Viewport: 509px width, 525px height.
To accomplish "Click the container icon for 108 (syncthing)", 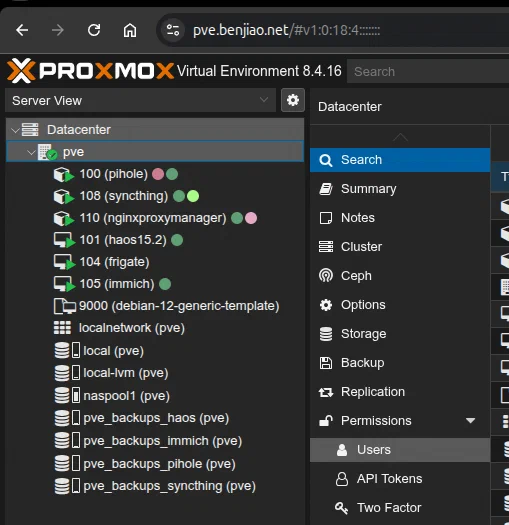I will coord(63,196).
